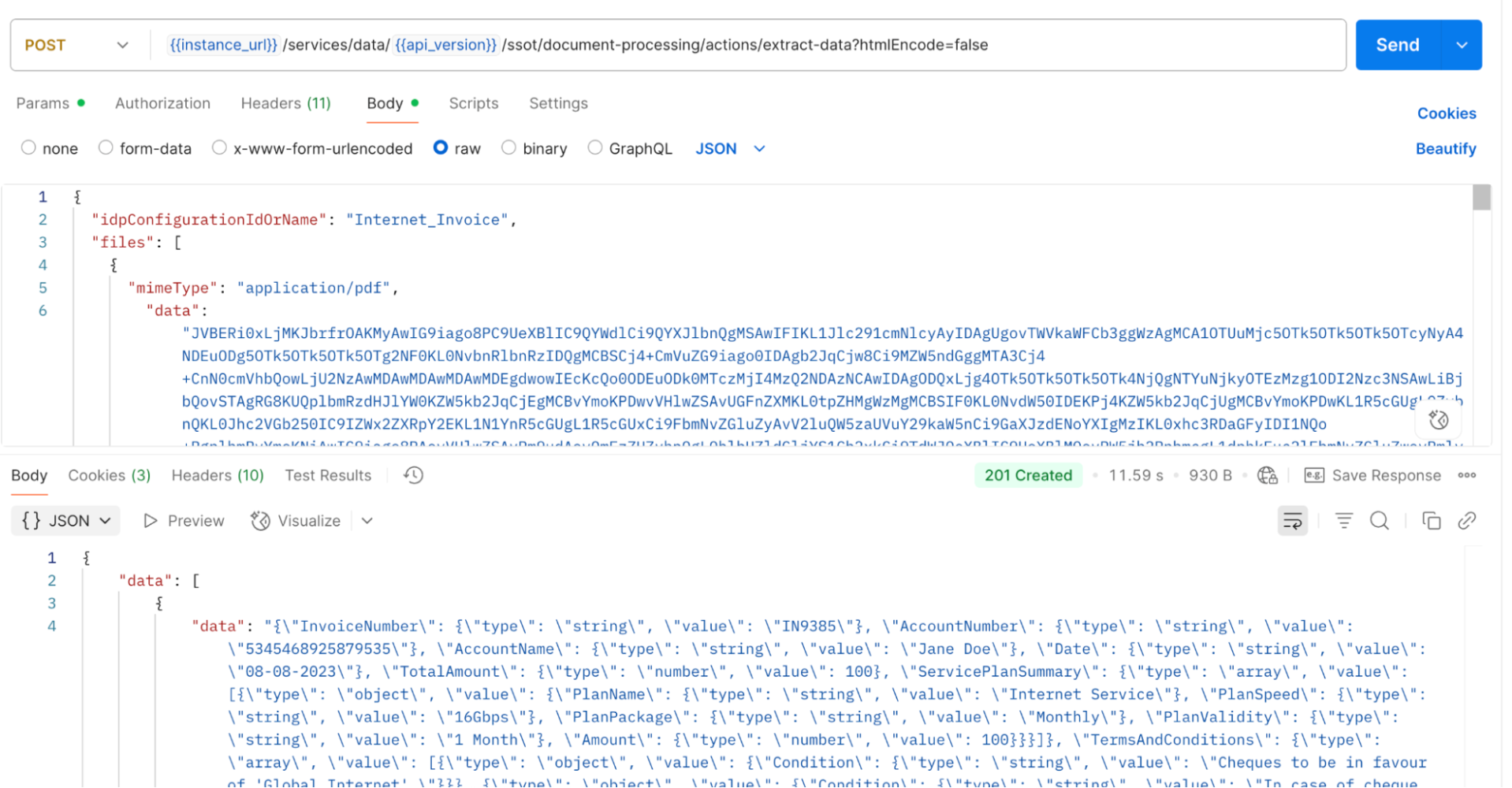Open the Scripts tab
1512x788 pixels.
point(474,103)
